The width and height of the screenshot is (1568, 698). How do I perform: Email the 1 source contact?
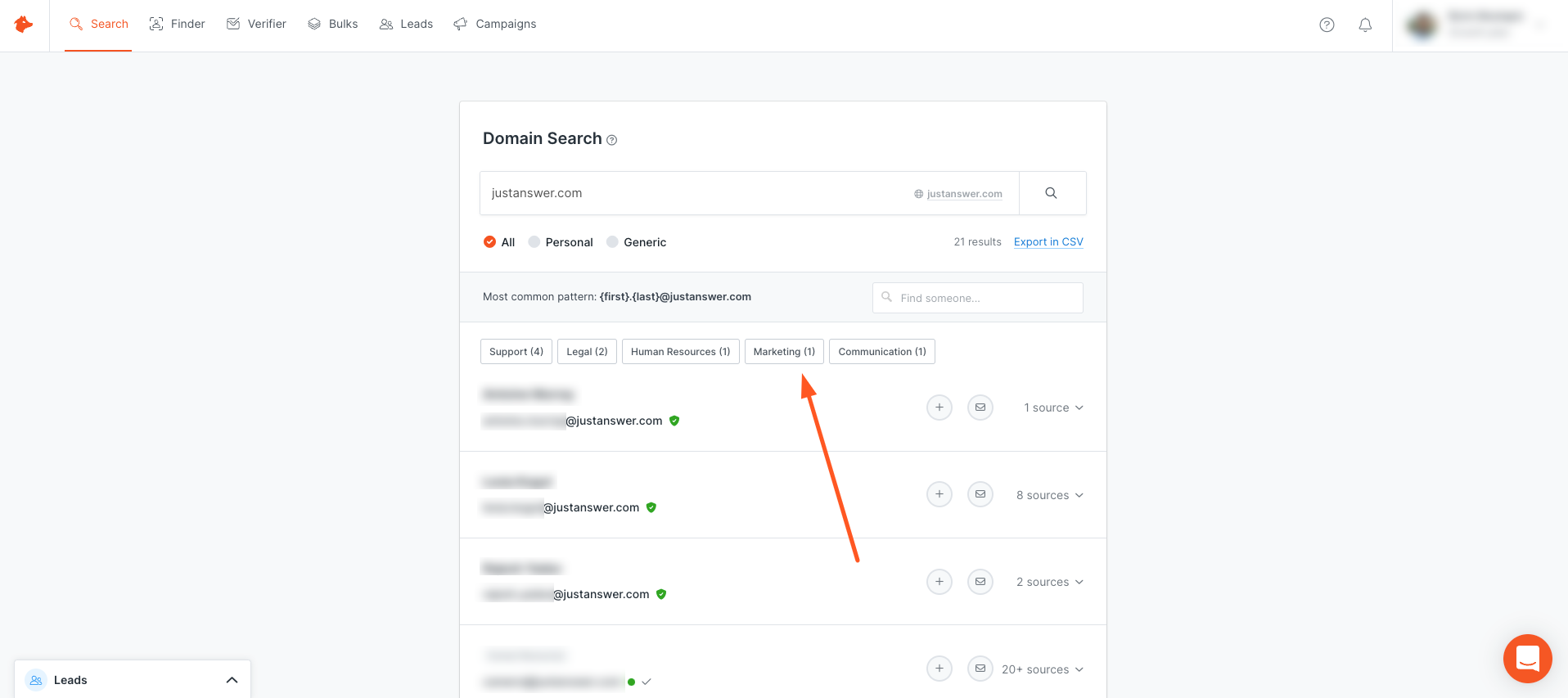(x=980, y=408)
